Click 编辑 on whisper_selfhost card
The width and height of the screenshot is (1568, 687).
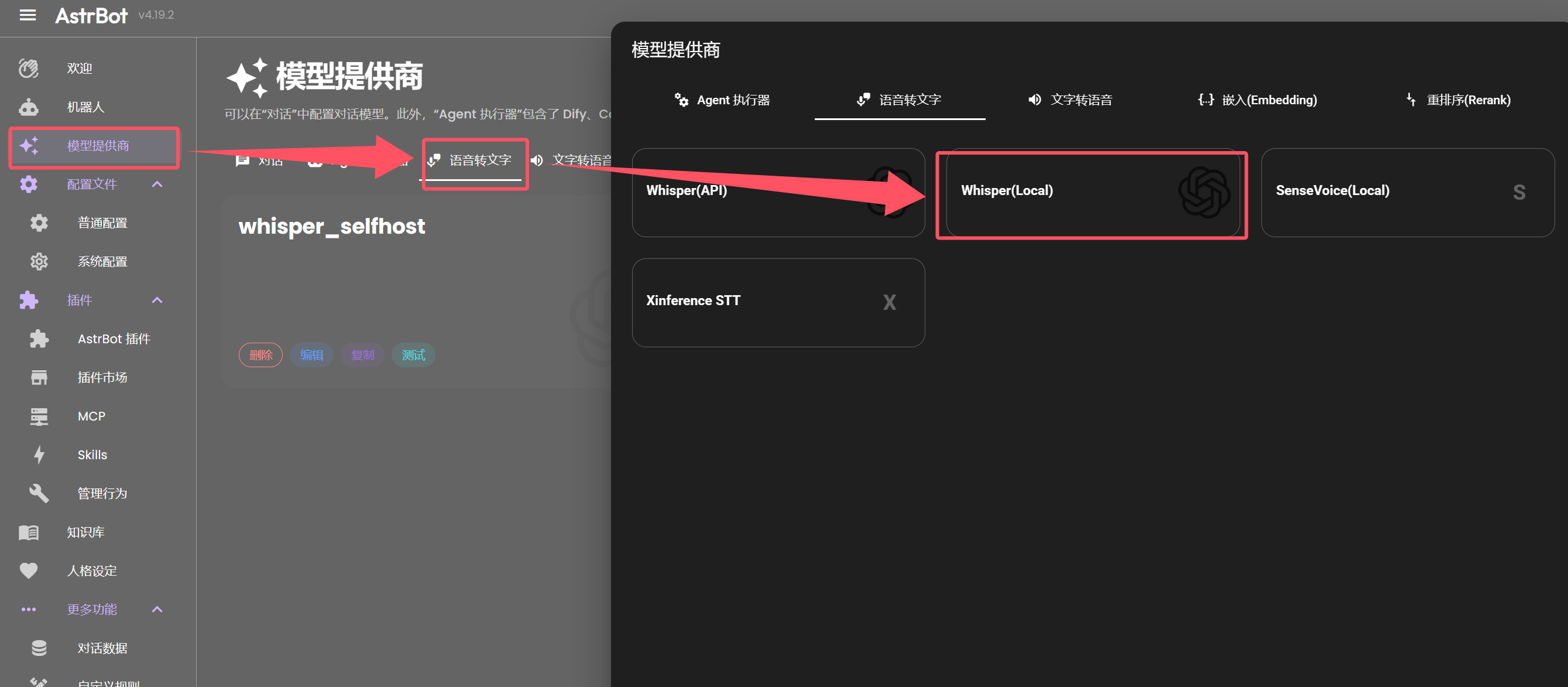[311, 355]
